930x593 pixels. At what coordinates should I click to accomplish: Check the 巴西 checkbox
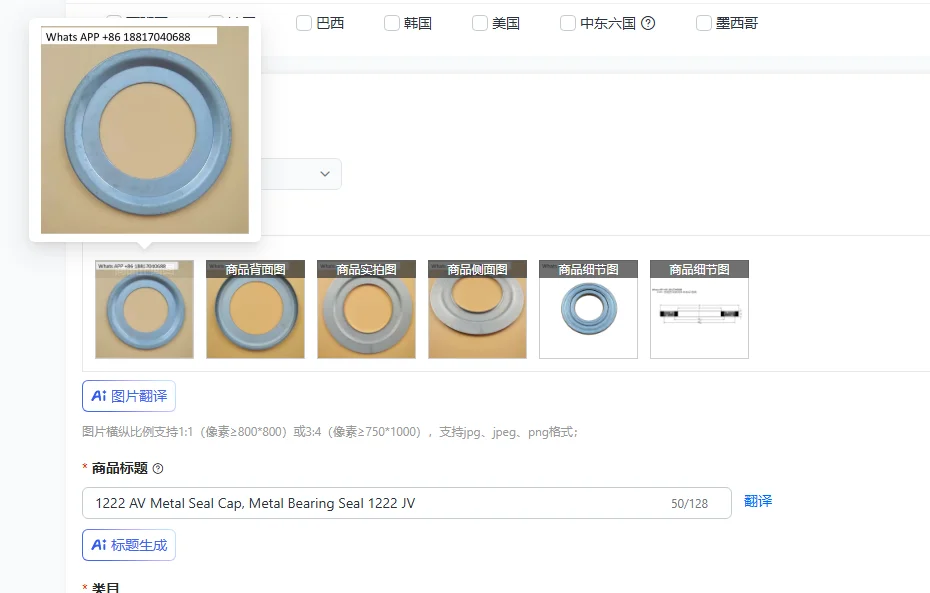point(304,22)
